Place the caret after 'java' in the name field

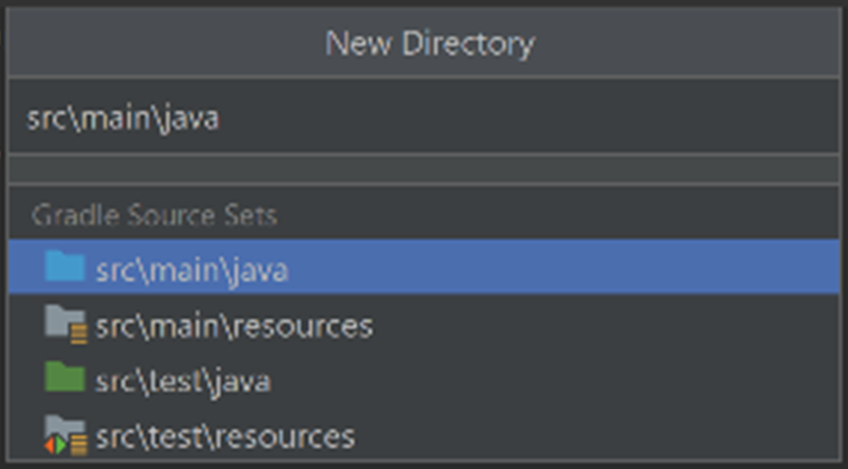[x=220, y=118]
